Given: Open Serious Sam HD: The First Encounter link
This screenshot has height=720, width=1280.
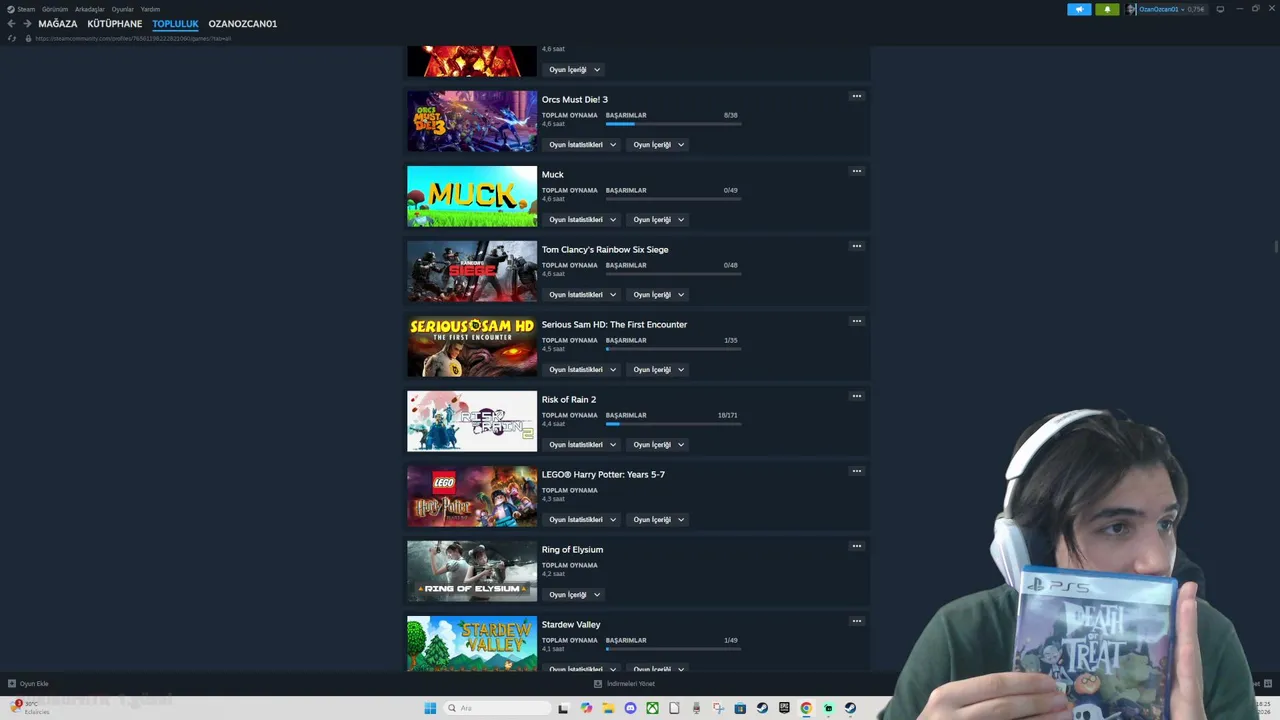Looking at the screenshot, I should point(614,325).
